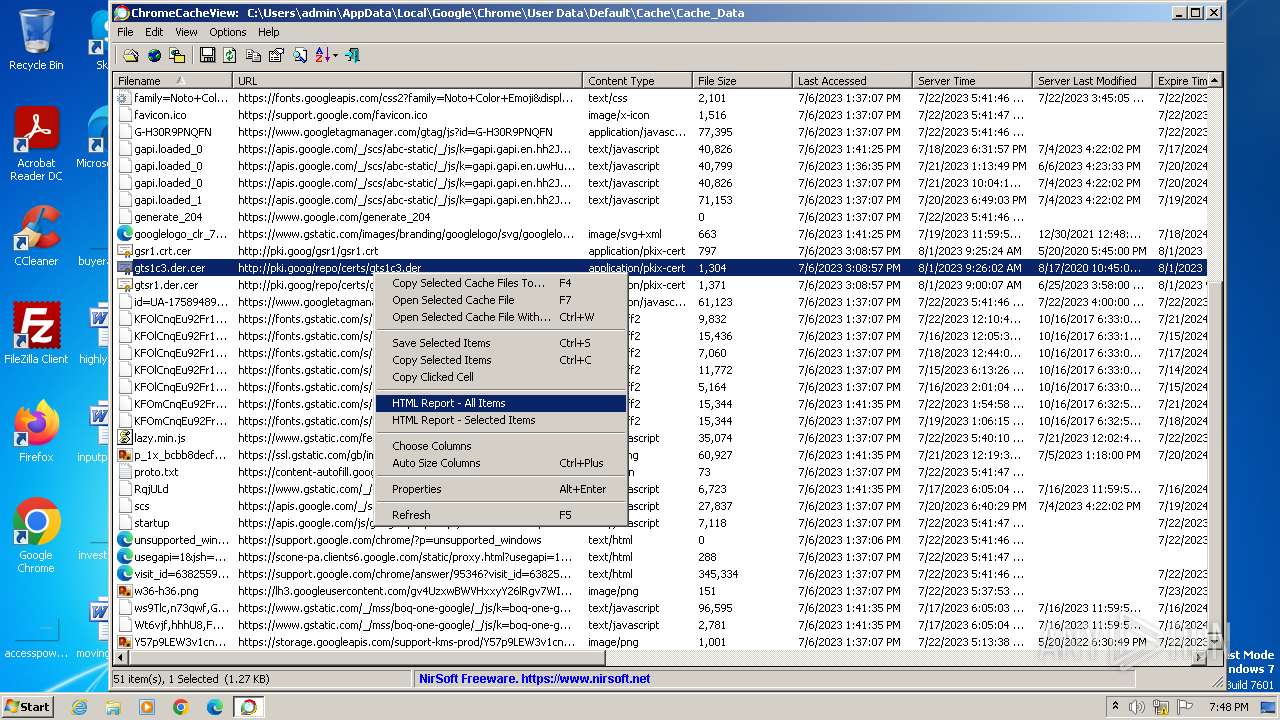Open the Edit menu
This screenshot has width=1280, height=720.
(x=154, y=32)
